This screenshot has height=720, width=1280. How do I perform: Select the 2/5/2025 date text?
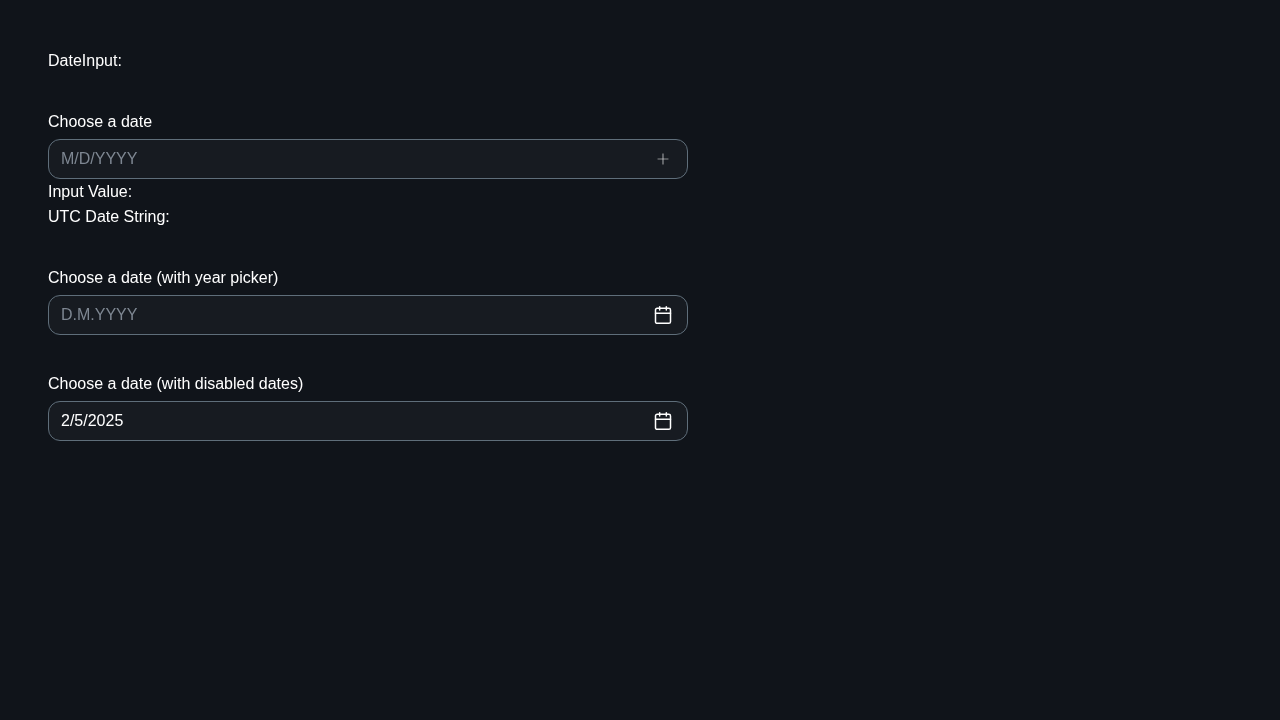pos(92,421)
